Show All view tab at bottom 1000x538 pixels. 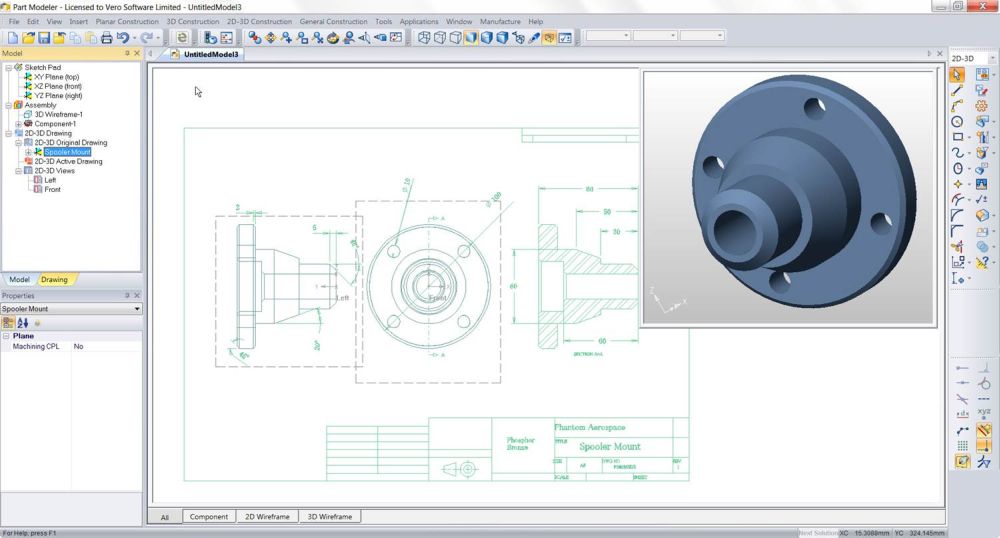click(165, 517)
